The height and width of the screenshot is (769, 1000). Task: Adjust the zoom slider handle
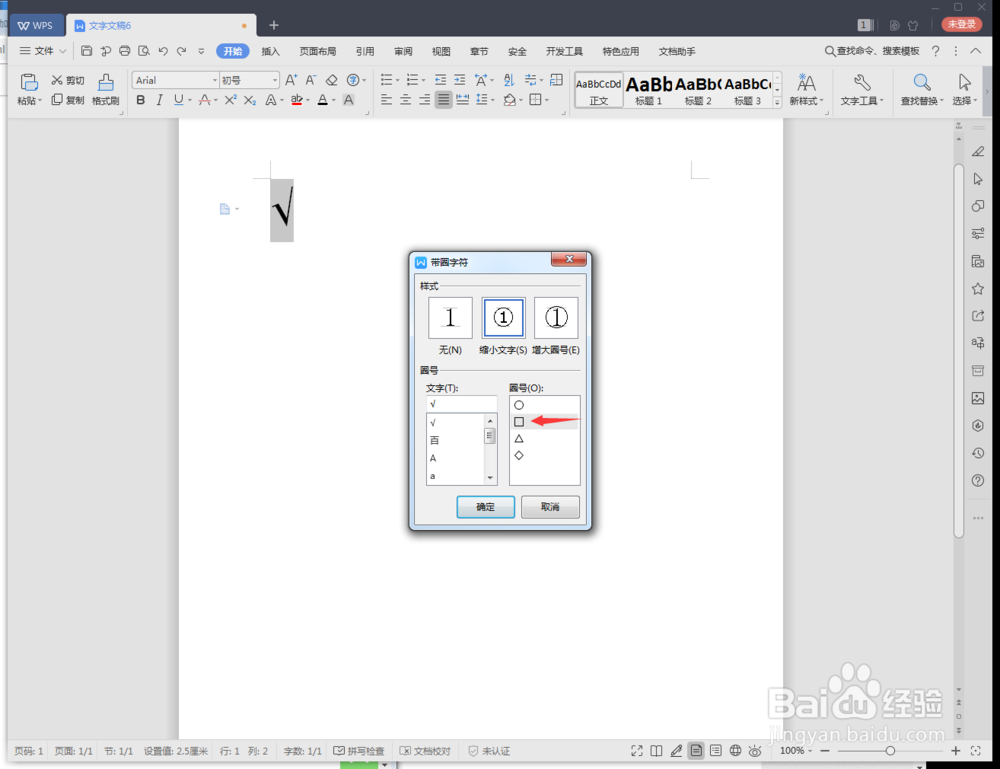890,751
